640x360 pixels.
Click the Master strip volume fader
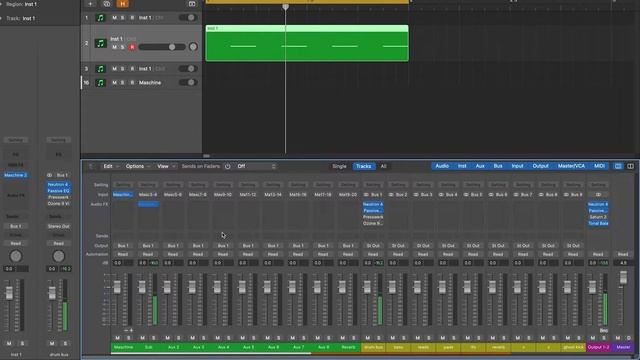click(x=623, y=278)
